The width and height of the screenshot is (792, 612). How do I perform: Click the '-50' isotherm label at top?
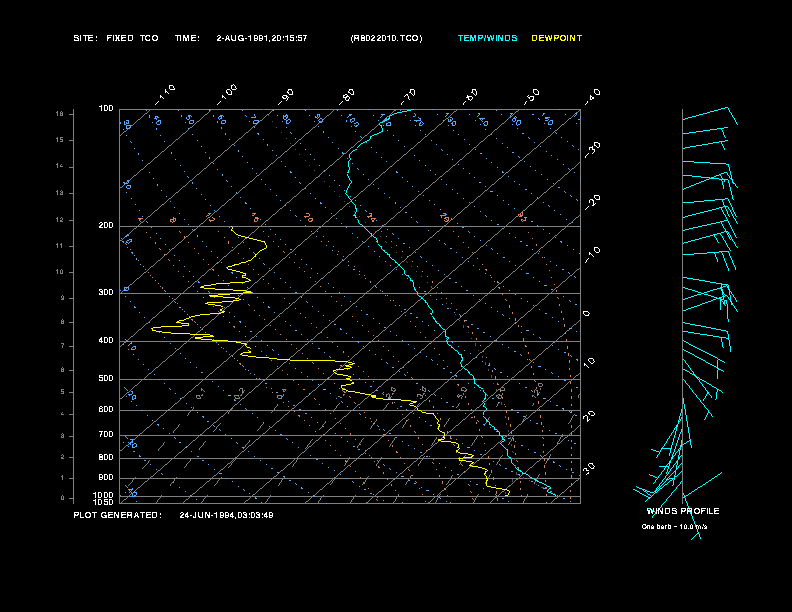(x=532, y=97)
